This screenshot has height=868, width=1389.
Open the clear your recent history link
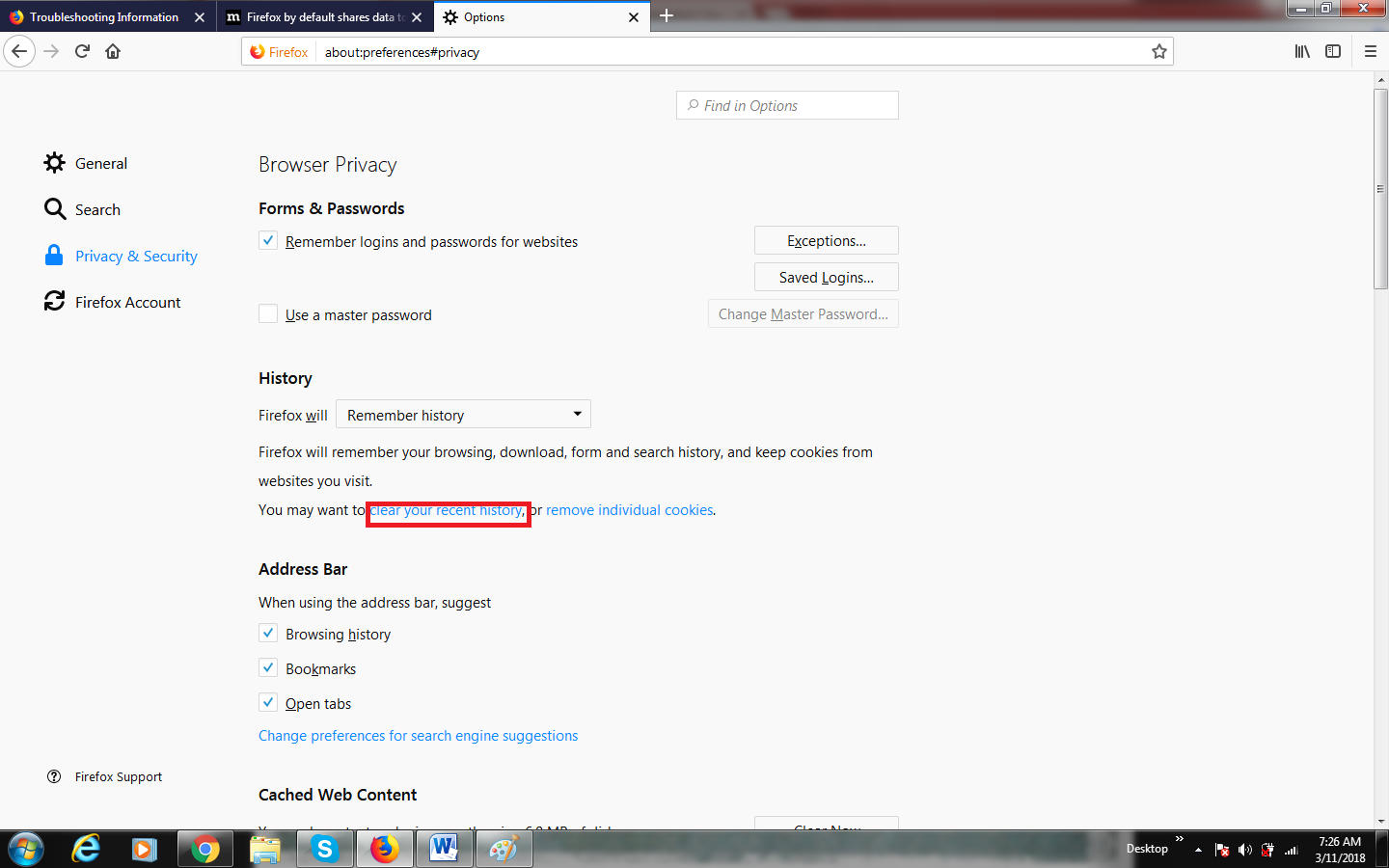click(x=448, y=509)
